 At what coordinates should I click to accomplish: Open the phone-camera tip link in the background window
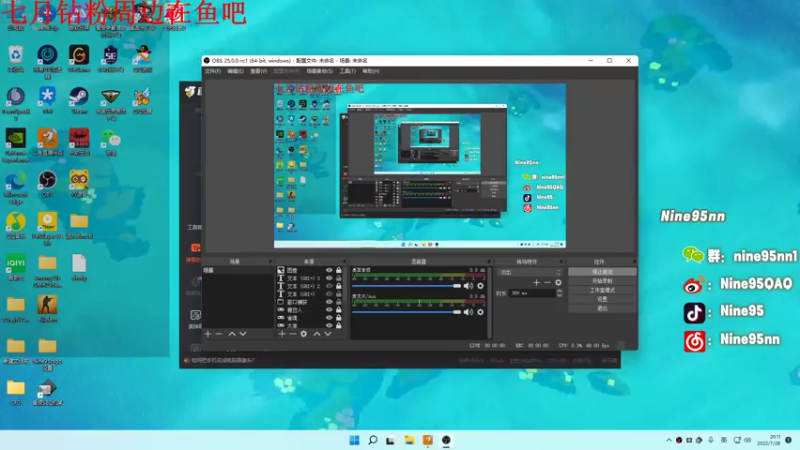[222, 360]
